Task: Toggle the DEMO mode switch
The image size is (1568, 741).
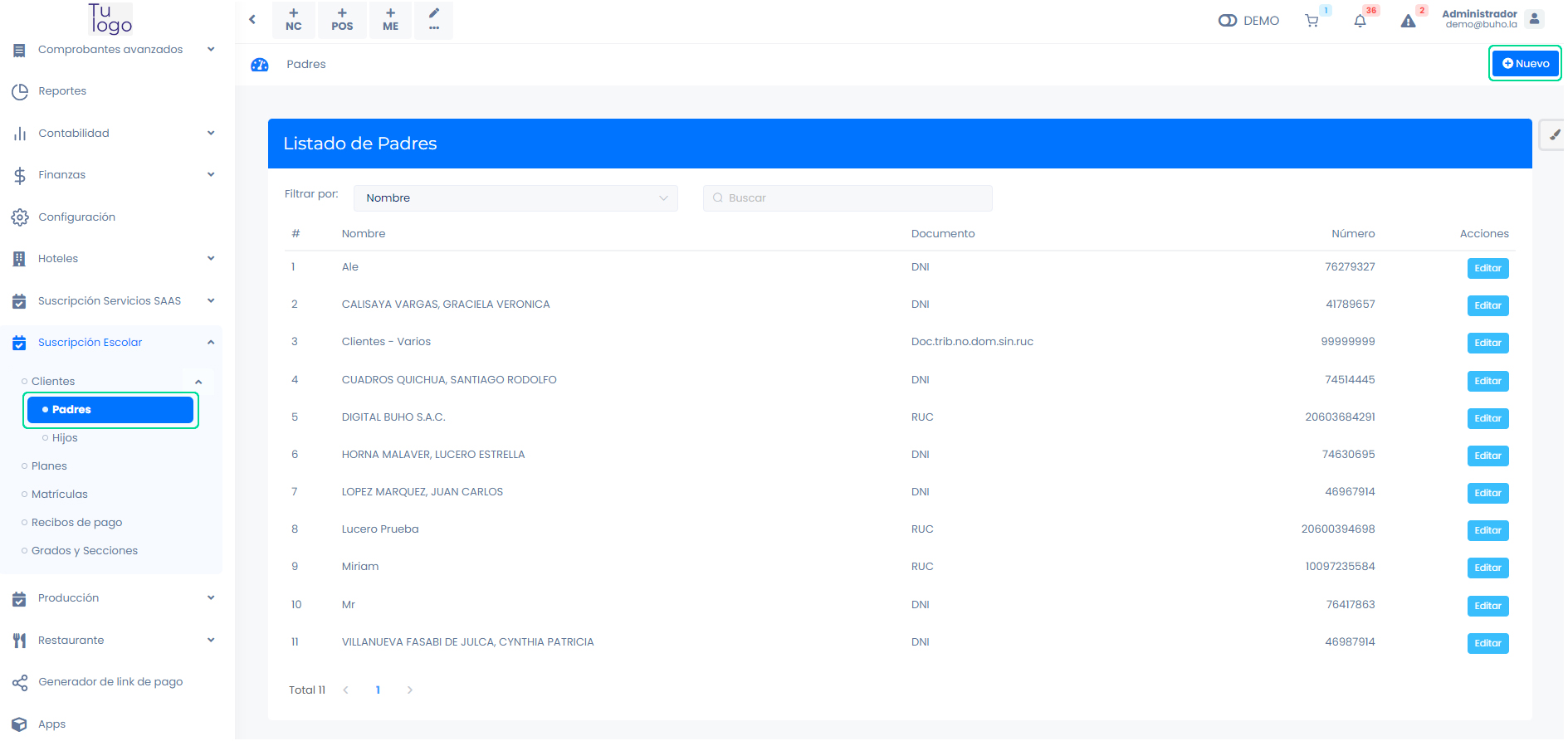Action: tap(1228, 21)
